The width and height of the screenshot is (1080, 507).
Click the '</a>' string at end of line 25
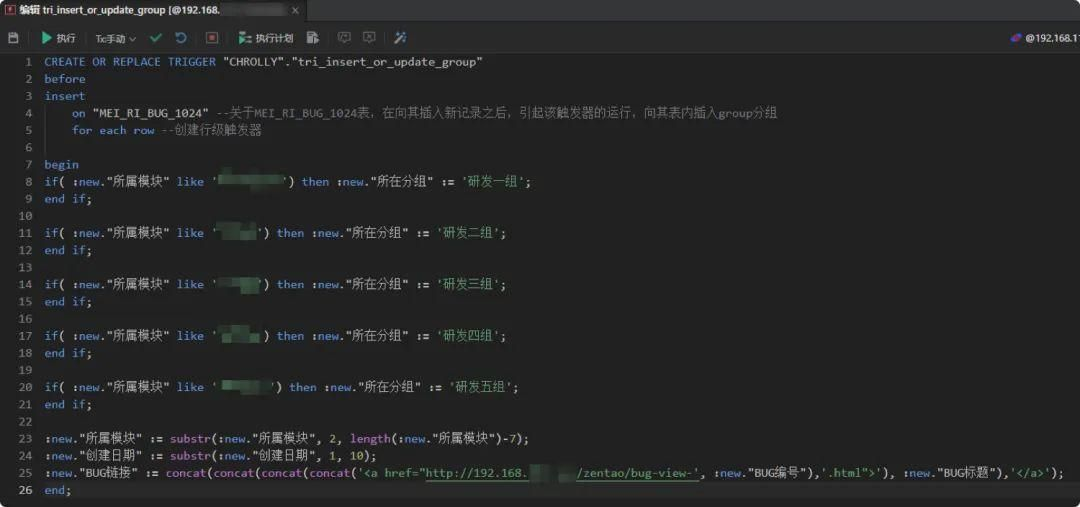[1030, 473]
